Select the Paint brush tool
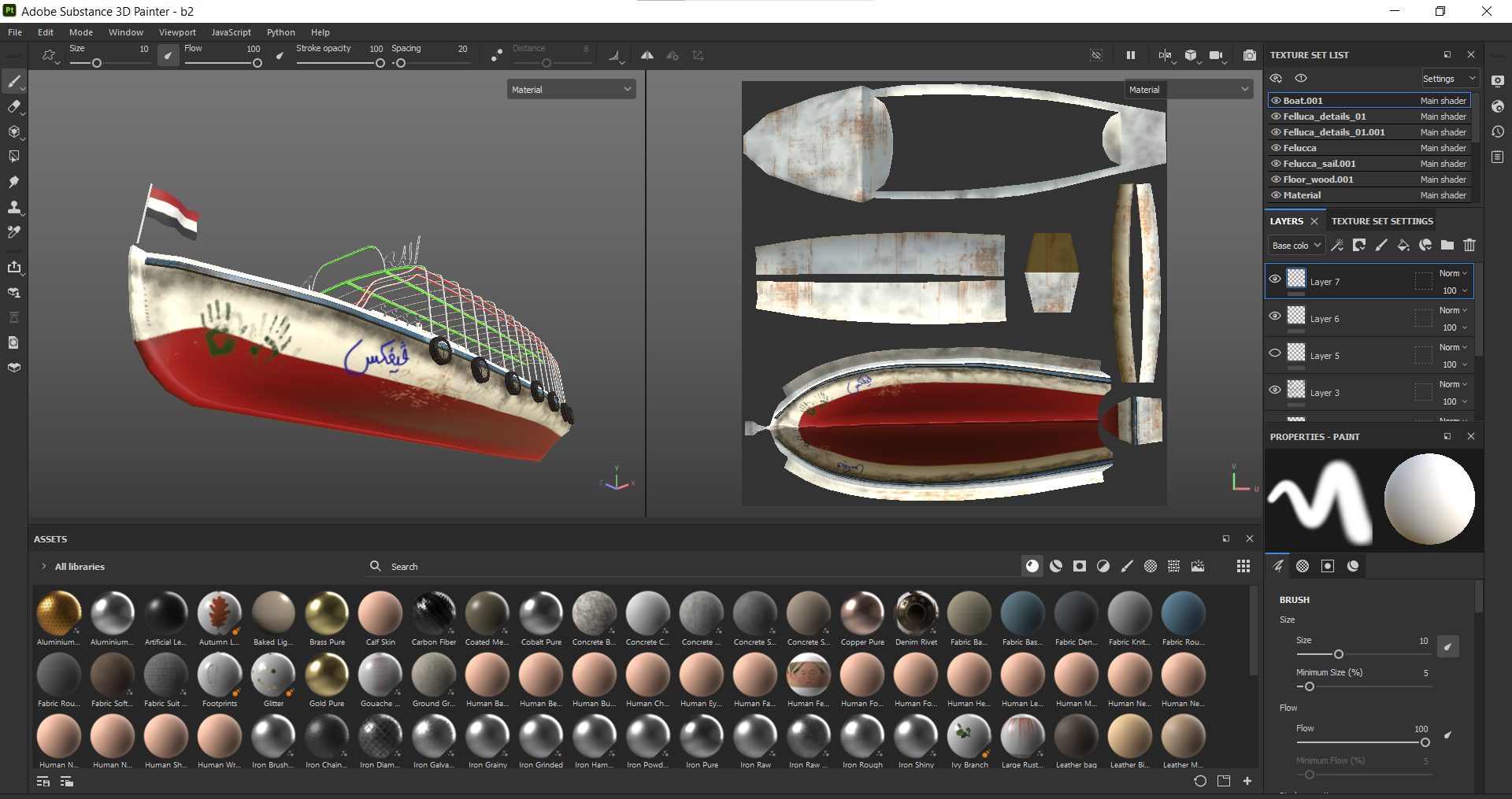The width and height of the screenshot is (1512, 799). [x=13, y=82]
